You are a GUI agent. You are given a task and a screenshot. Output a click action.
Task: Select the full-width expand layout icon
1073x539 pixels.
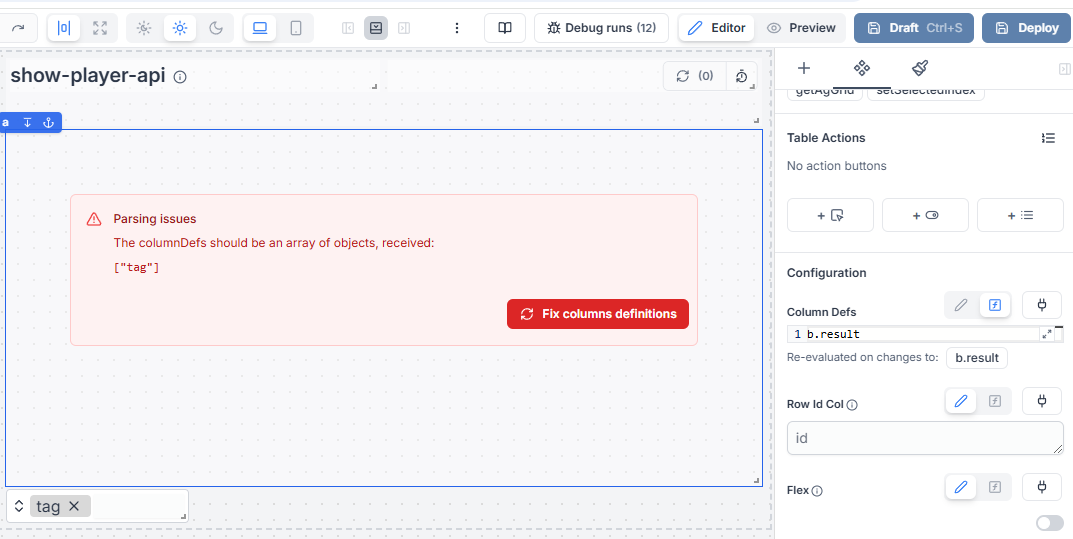[x=101, y=28]
